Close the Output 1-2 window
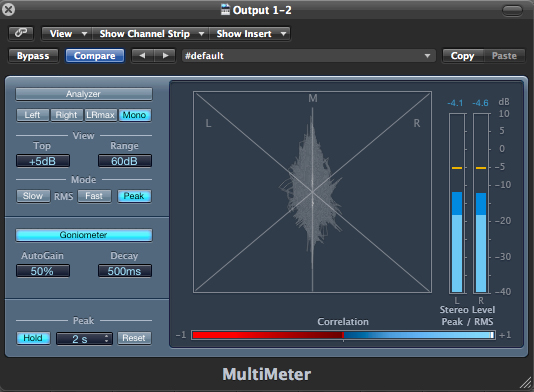 coord(8,10)
